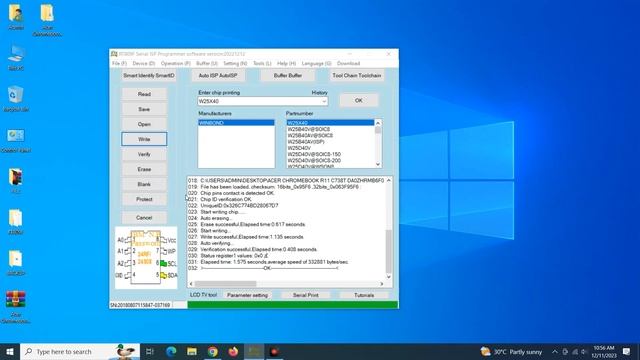Screen dimensions: 640x360
Task: Click log panel horizontal scroll right arrow
Action: 382,284
